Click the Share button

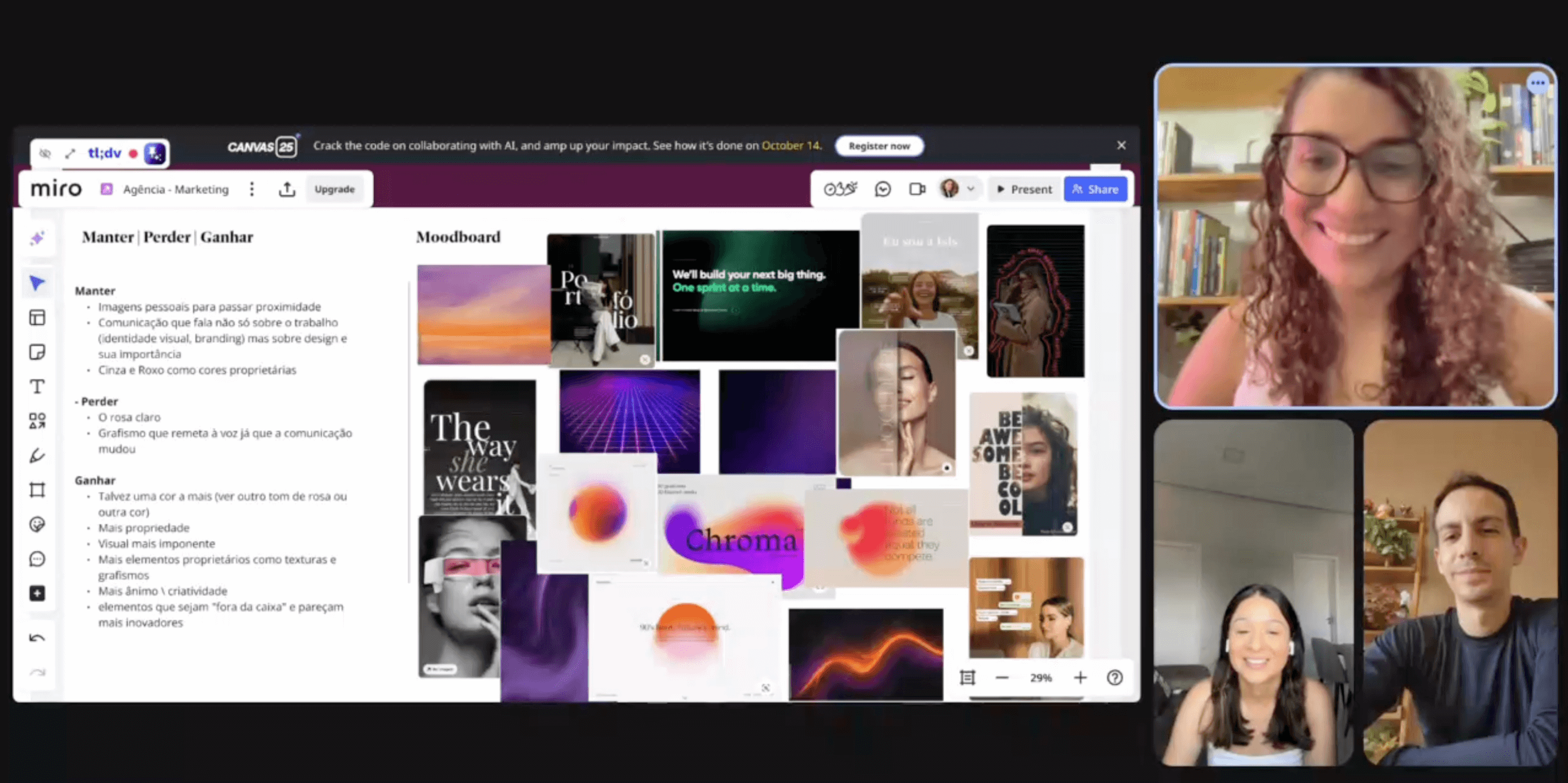1095,189
